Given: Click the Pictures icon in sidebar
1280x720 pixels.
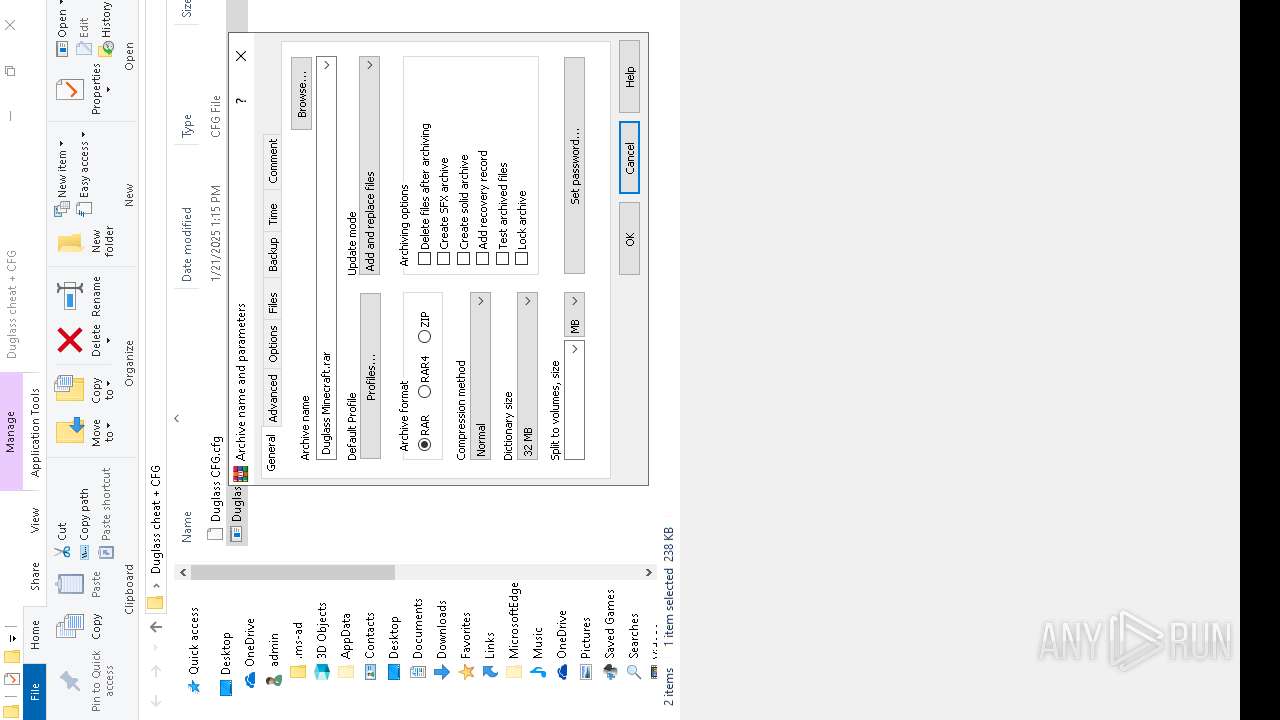Looking at the screenshot, I should pos(586,672).
